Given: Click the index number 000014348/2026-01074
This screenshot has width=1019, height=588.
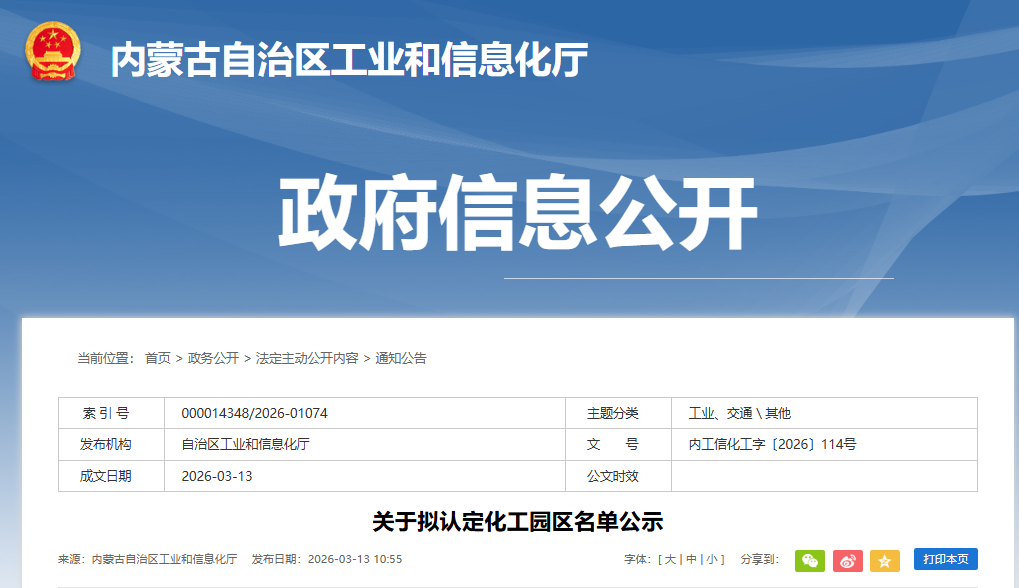Looking at the screenshot, I should click(x=254, y=414).
